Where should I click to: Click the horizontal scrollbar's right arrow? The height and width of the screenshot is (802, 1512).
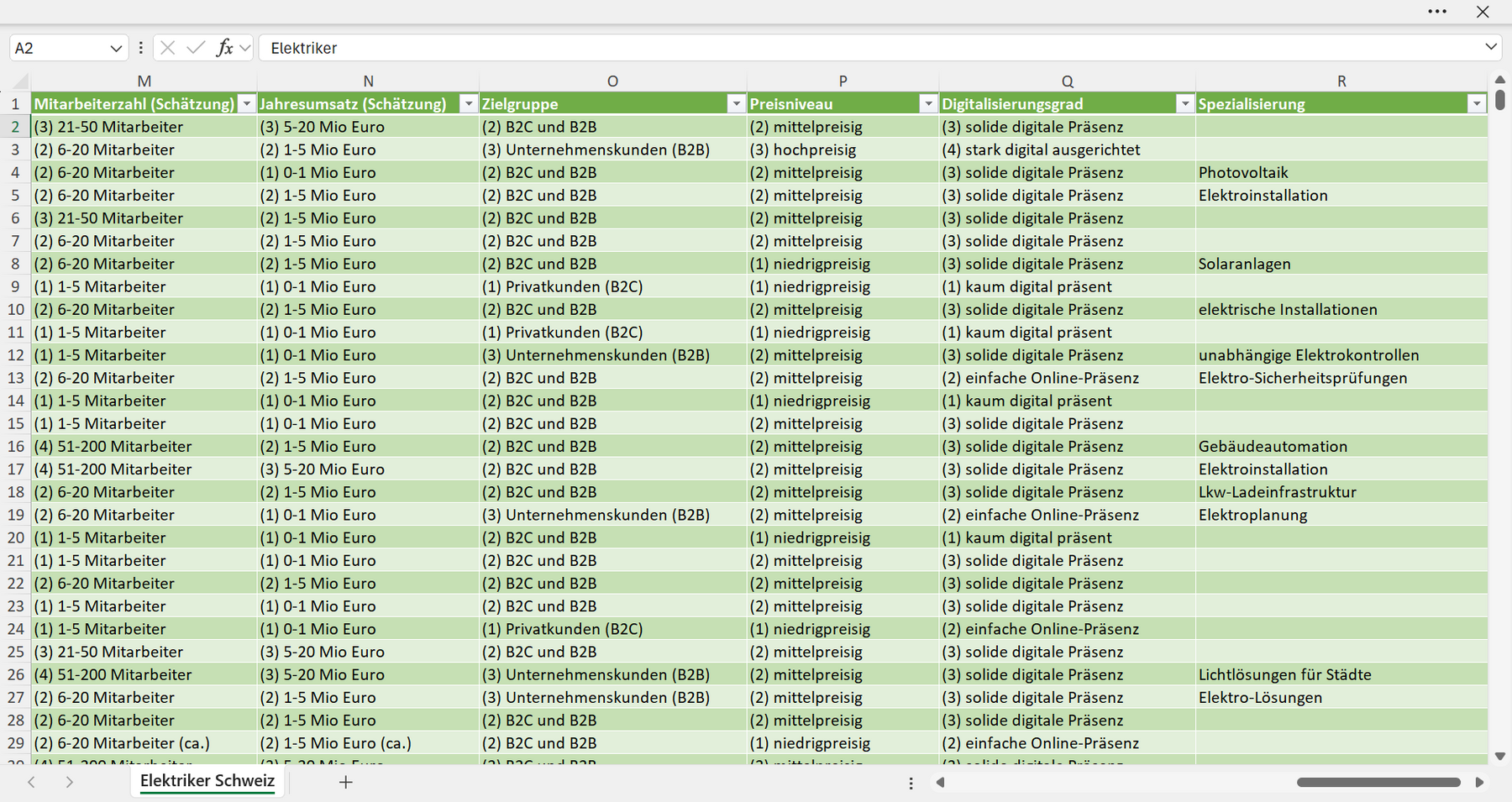pos(1479,782)
